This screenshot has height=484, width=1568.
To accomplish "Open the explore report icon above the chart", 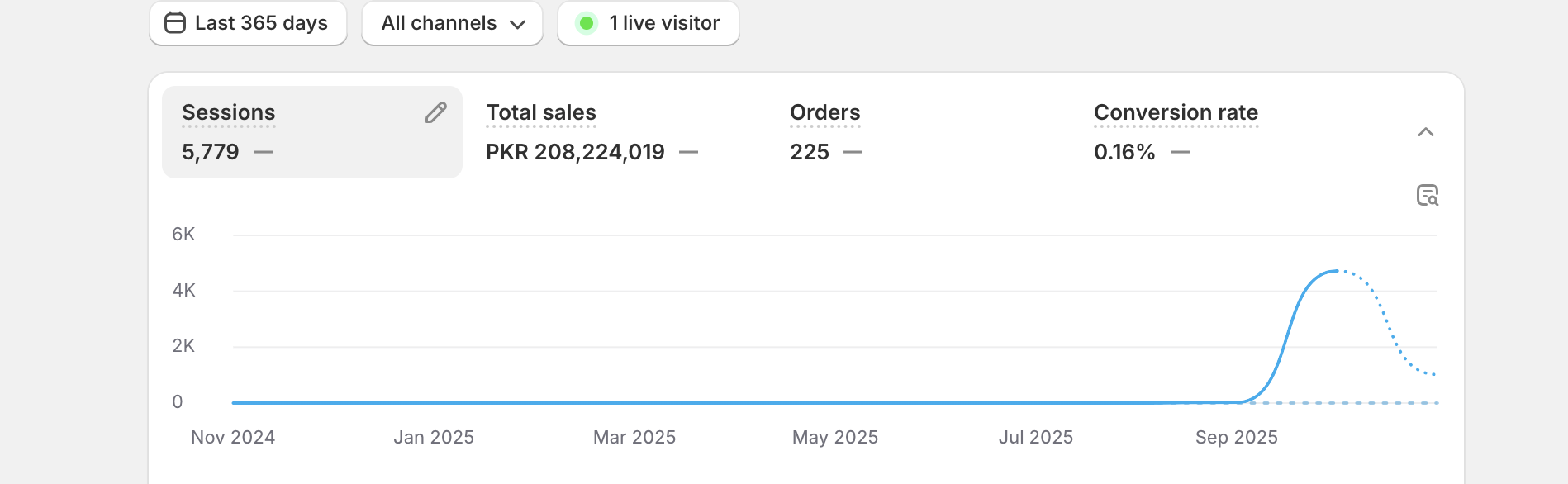I will [1427, 196].
